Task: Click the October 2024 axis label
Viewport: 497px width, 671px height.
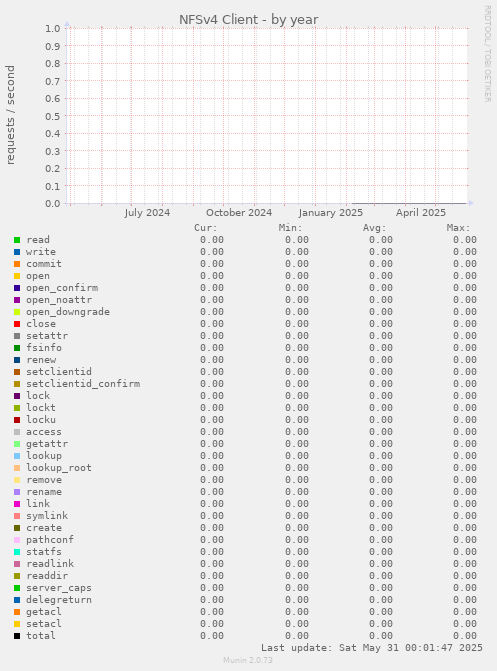Action: 239,213
